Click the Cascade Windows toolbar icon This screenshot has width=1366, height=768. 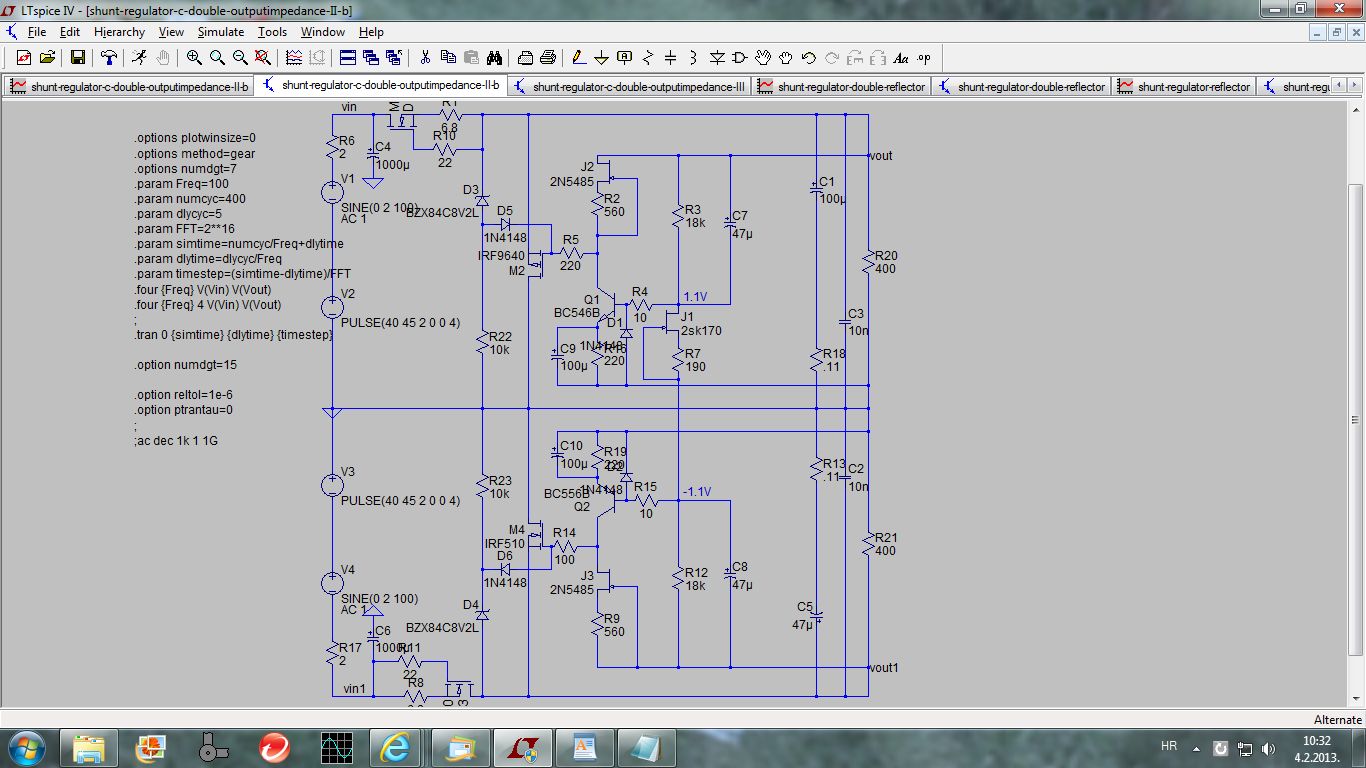pos(371,57)
